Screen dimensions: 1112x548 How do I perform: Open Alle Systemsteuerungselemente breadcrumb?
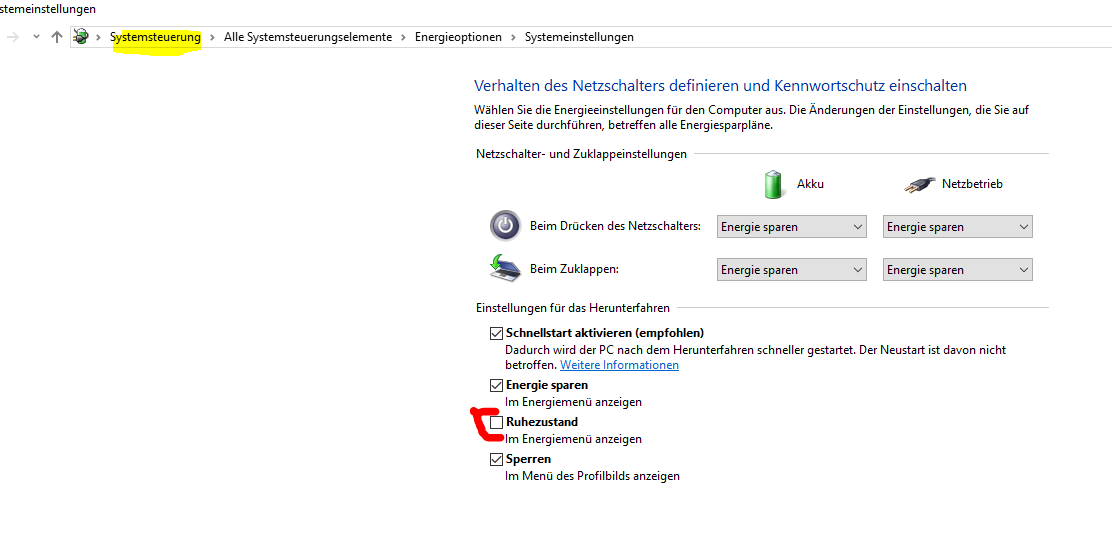click(308, 37)
